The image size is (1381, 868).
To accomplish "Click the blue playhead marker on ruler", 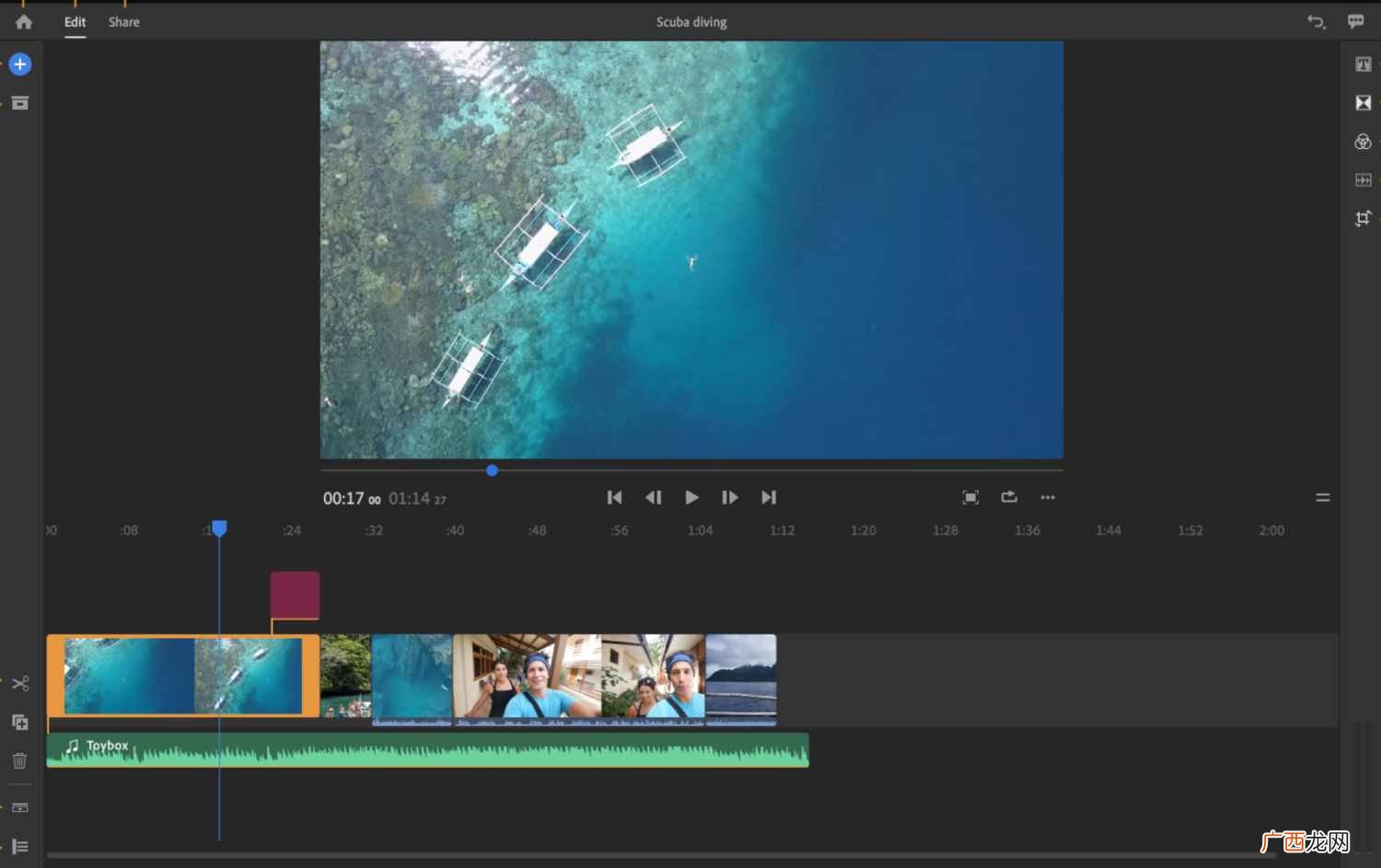I will pyautogui.click(x=219, y=528).
